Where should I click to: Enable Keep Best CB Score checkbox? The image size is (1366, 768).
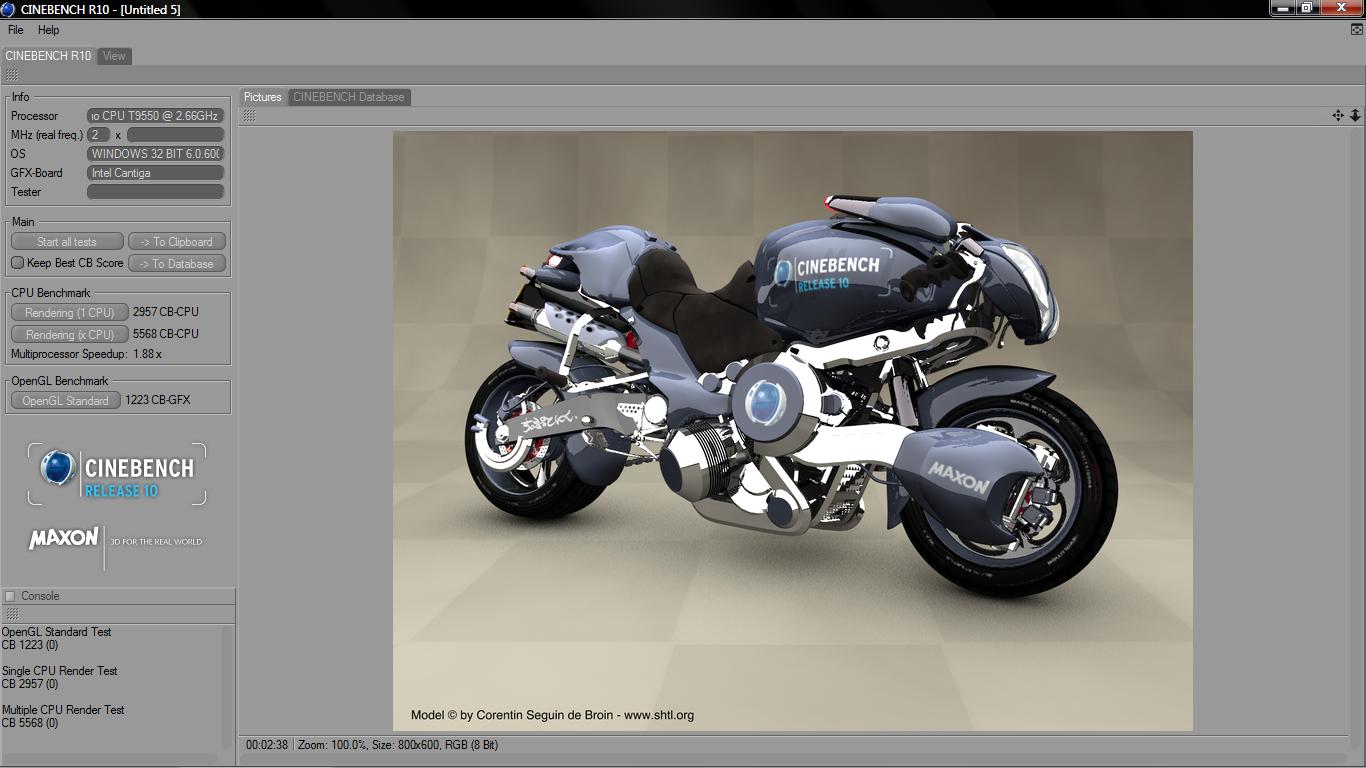coord(17,263)
